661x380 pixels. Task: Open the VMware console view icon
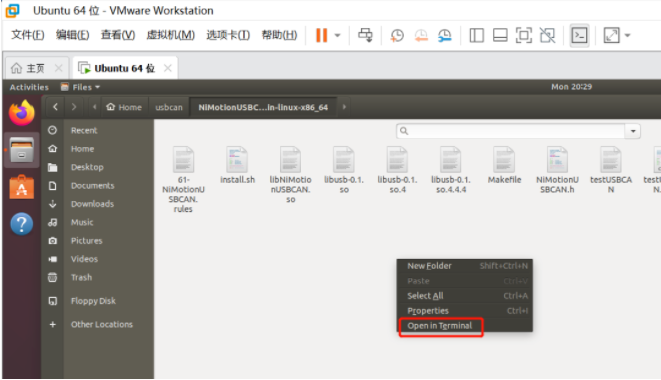tap(579, 35)
